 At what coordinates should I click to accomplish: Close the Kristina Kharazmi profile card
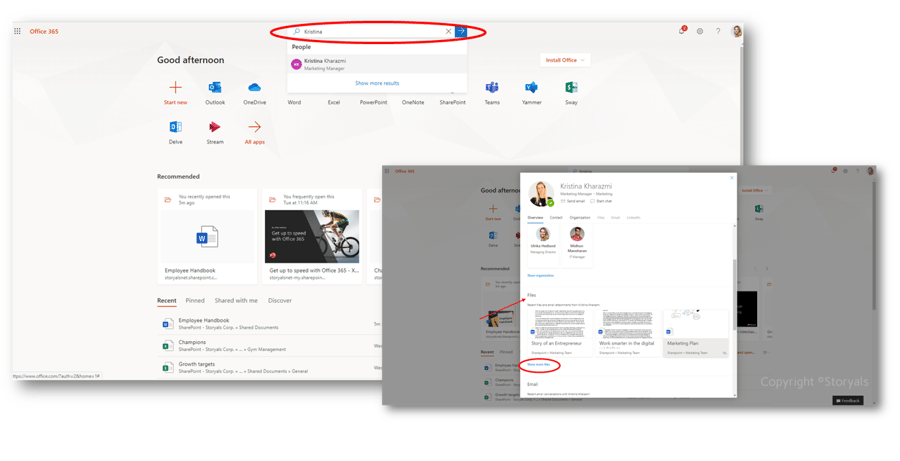(x=731, y=178)
